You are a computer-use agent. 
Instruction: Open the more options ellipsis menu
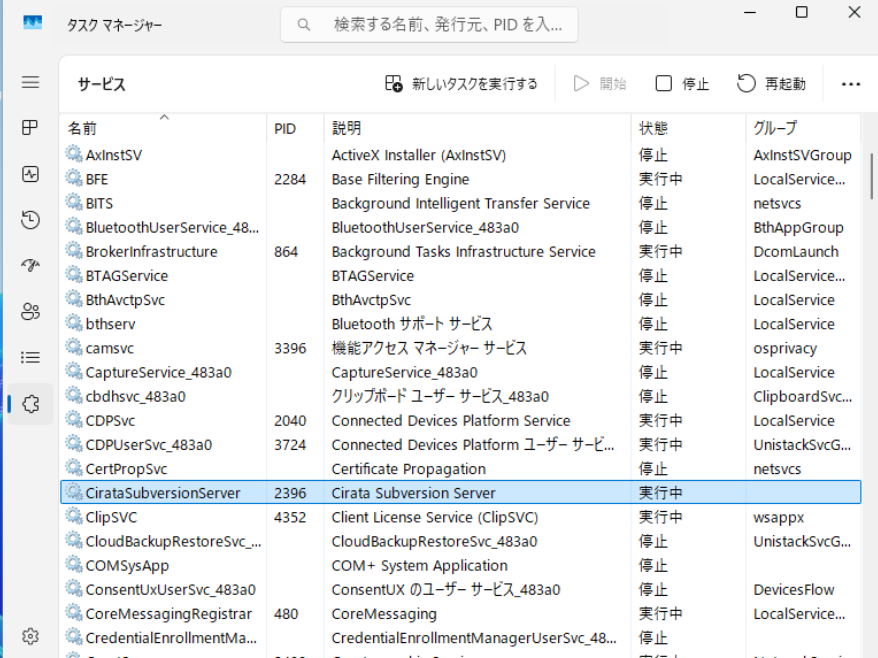[851, 84]
